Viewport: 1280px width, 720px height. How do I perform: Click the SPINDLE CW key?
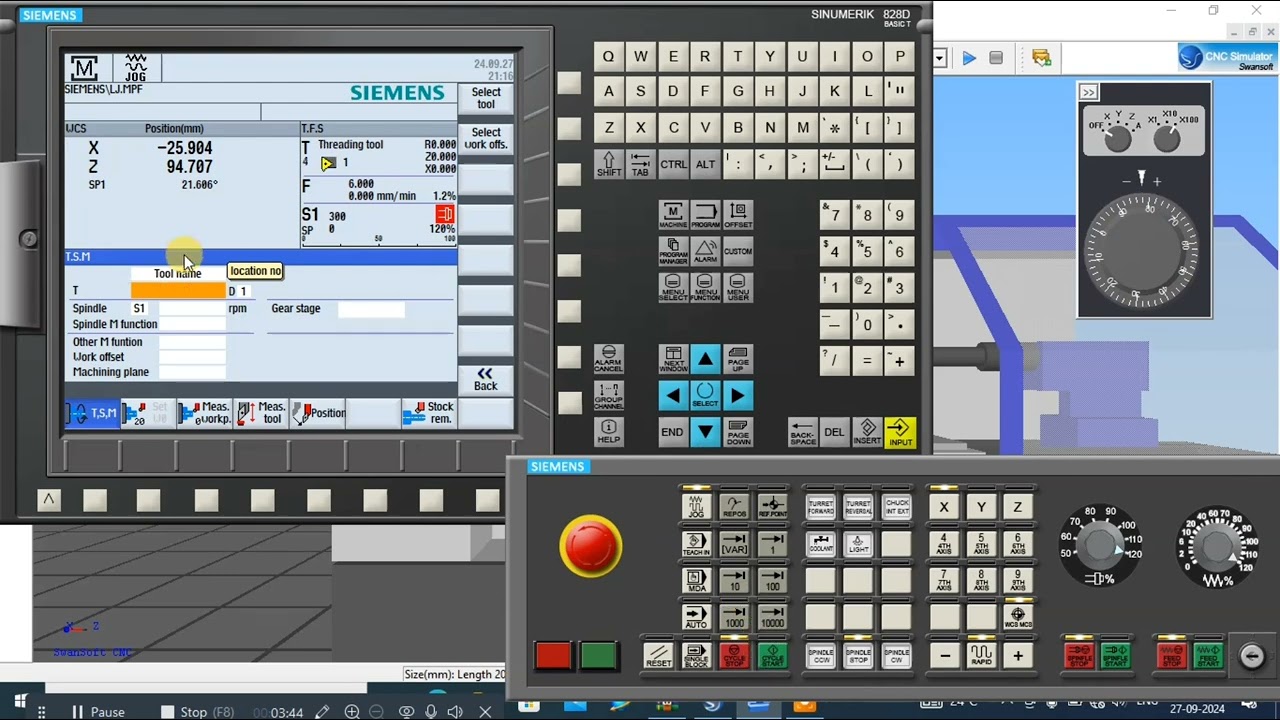(896, 656)
